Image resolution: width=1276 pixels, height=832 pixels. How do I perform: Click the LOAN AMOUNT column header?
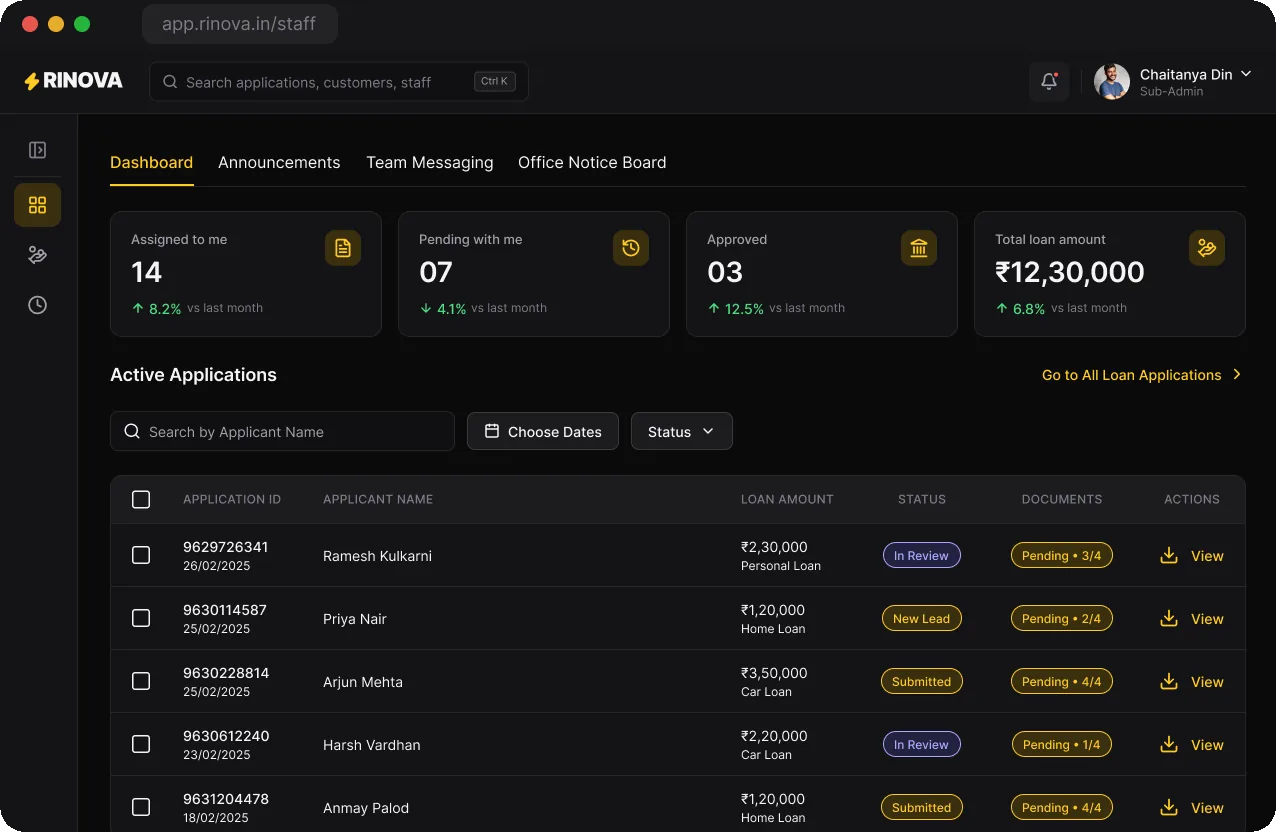787,499
